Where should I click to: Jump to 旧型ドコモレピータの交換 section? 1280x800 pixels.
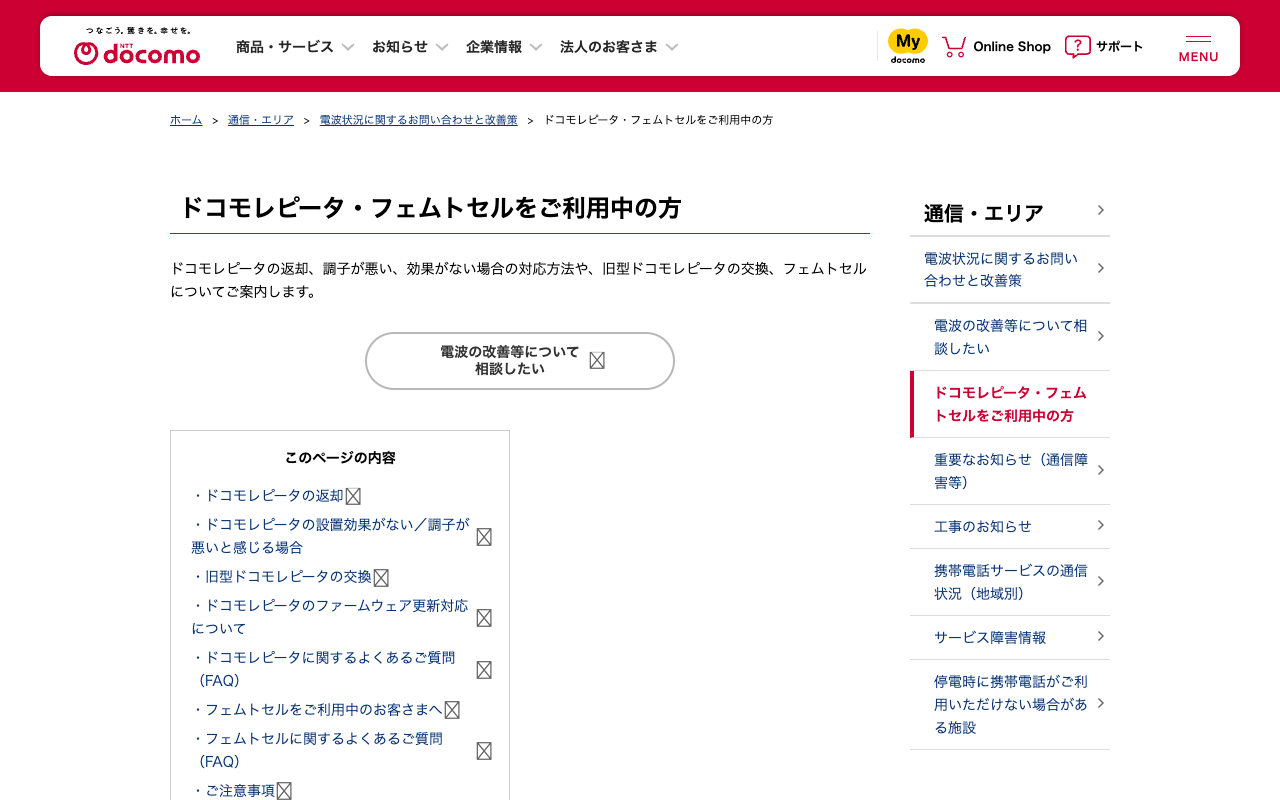coord(282,577)
